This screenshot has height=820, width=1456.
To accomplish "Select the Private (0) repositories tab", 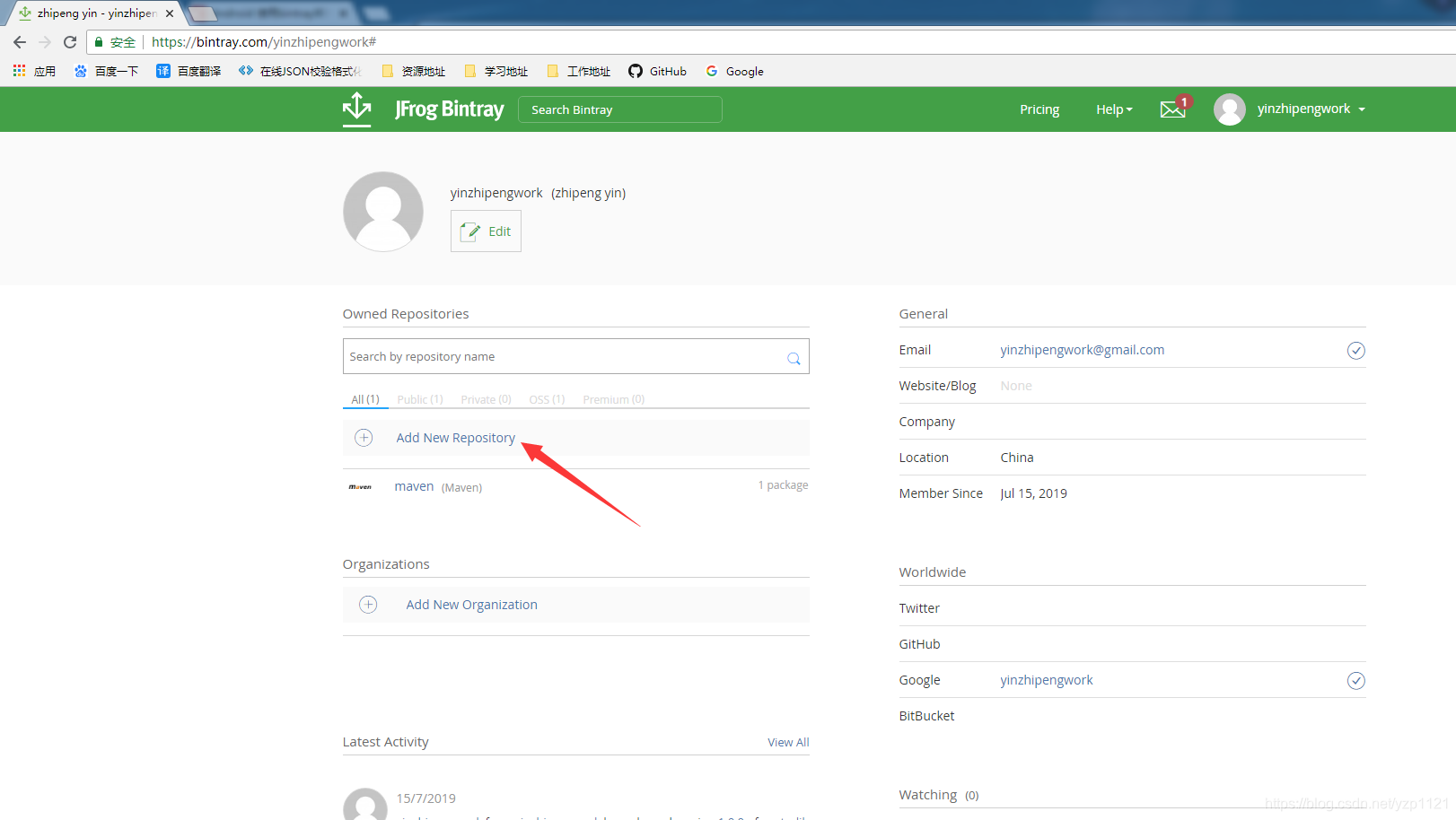I will tap(486, 399).
